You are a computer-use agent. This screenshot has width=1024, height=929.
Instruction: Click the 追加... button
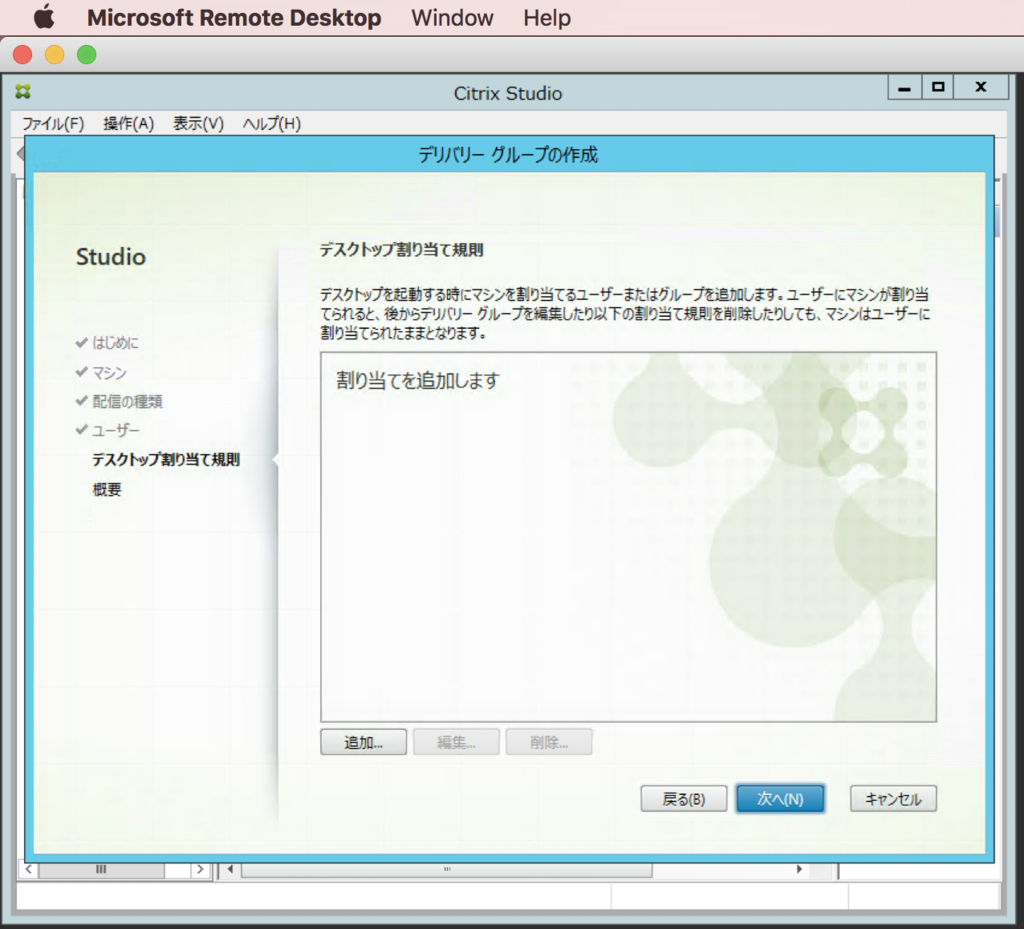(363, 742)
